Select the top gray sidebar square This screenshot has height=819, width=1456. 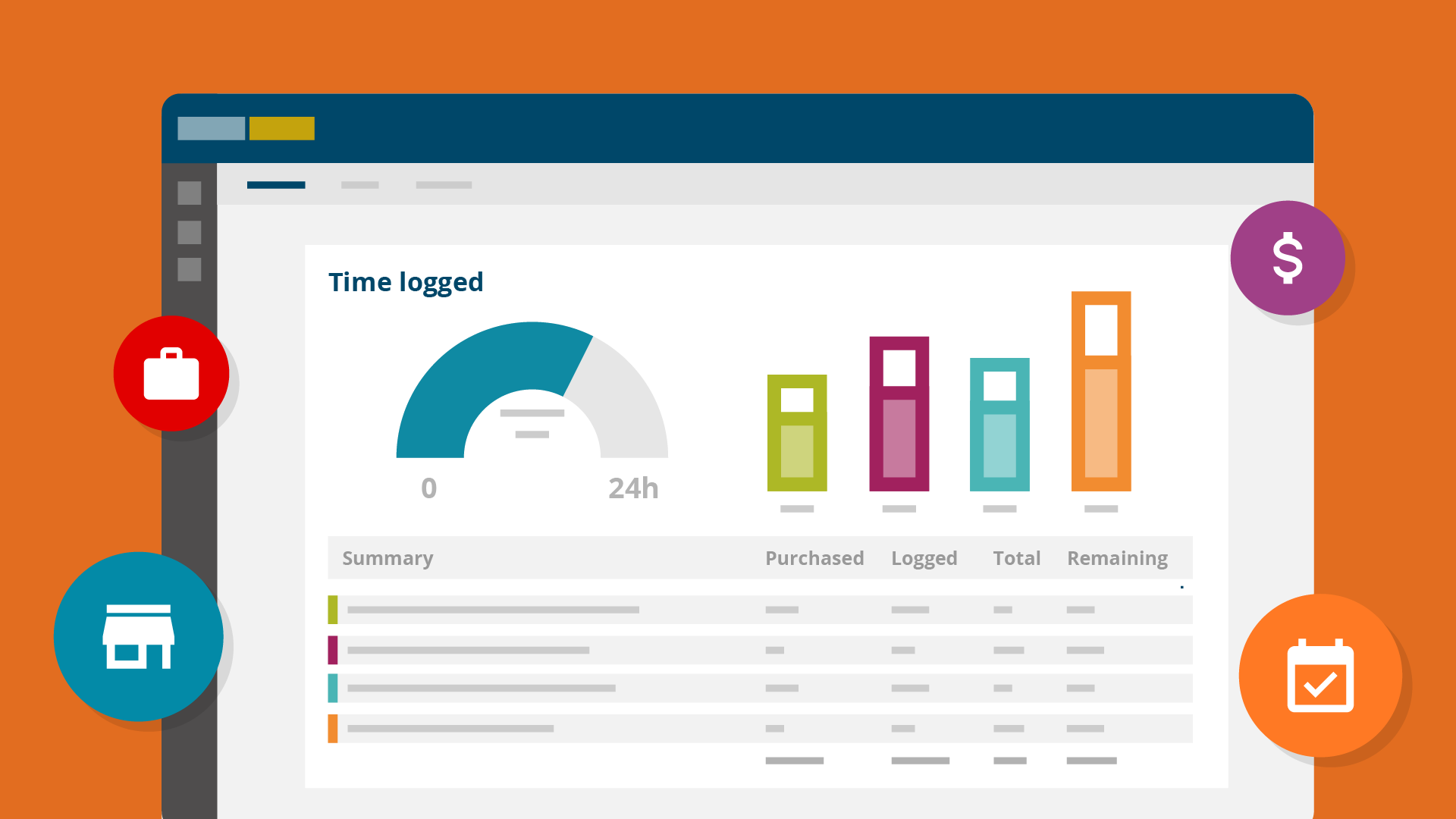[190, 193]
